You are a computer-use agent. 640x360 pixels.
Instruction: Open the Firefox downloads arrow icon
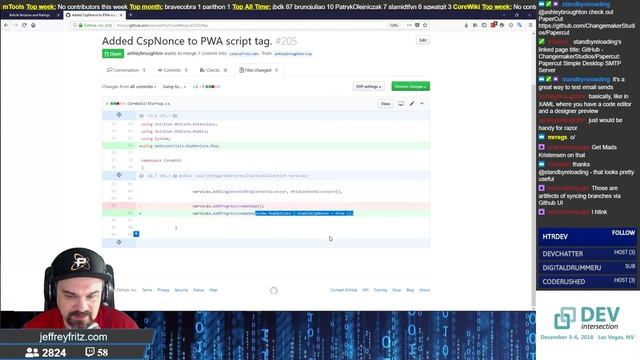click(466, 25)
